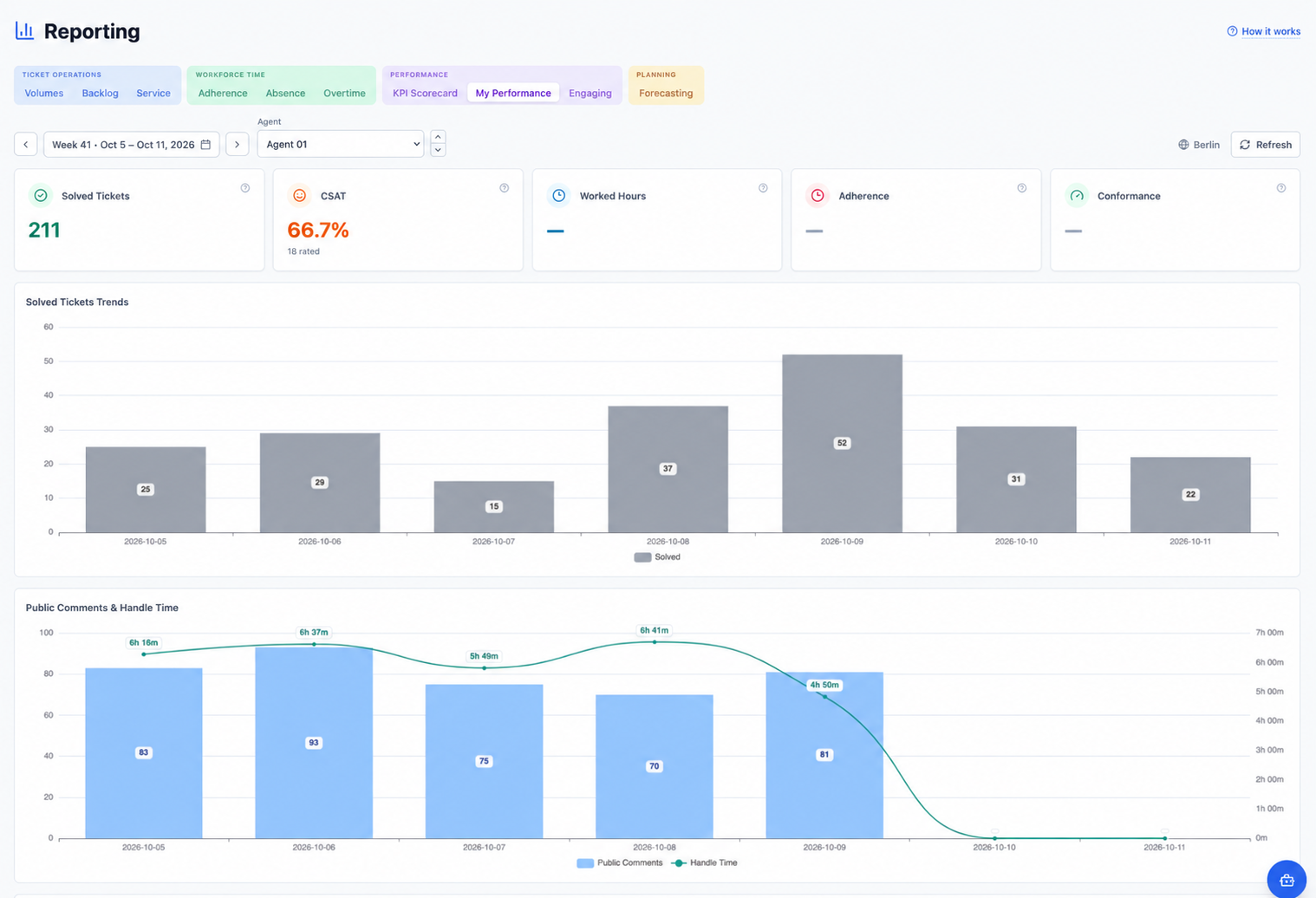1316x898 pixels.
Task: Click the public comments bar labeled 93
Action: (314, 743)
